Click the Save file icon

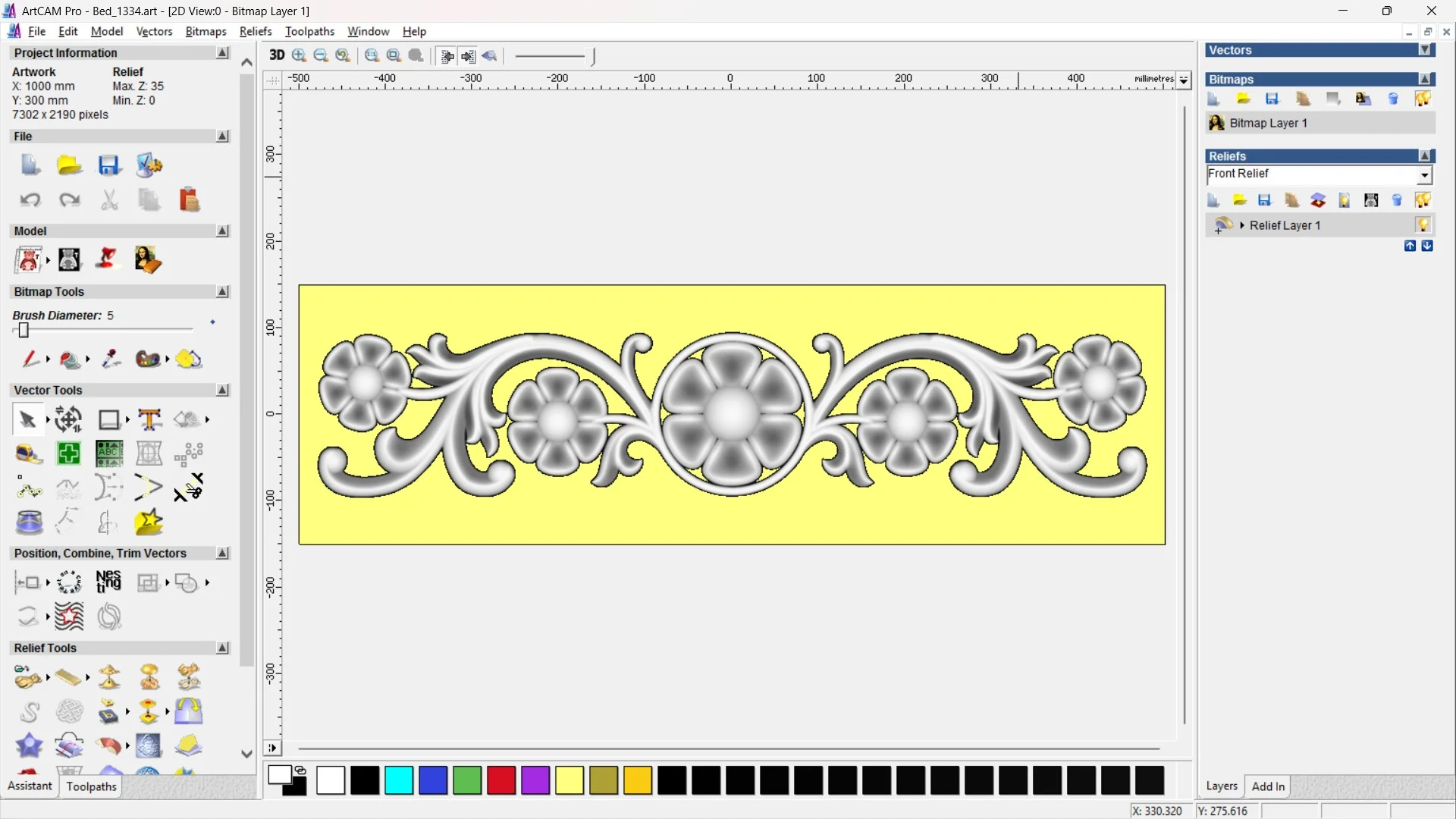click(x=109, y=165)
